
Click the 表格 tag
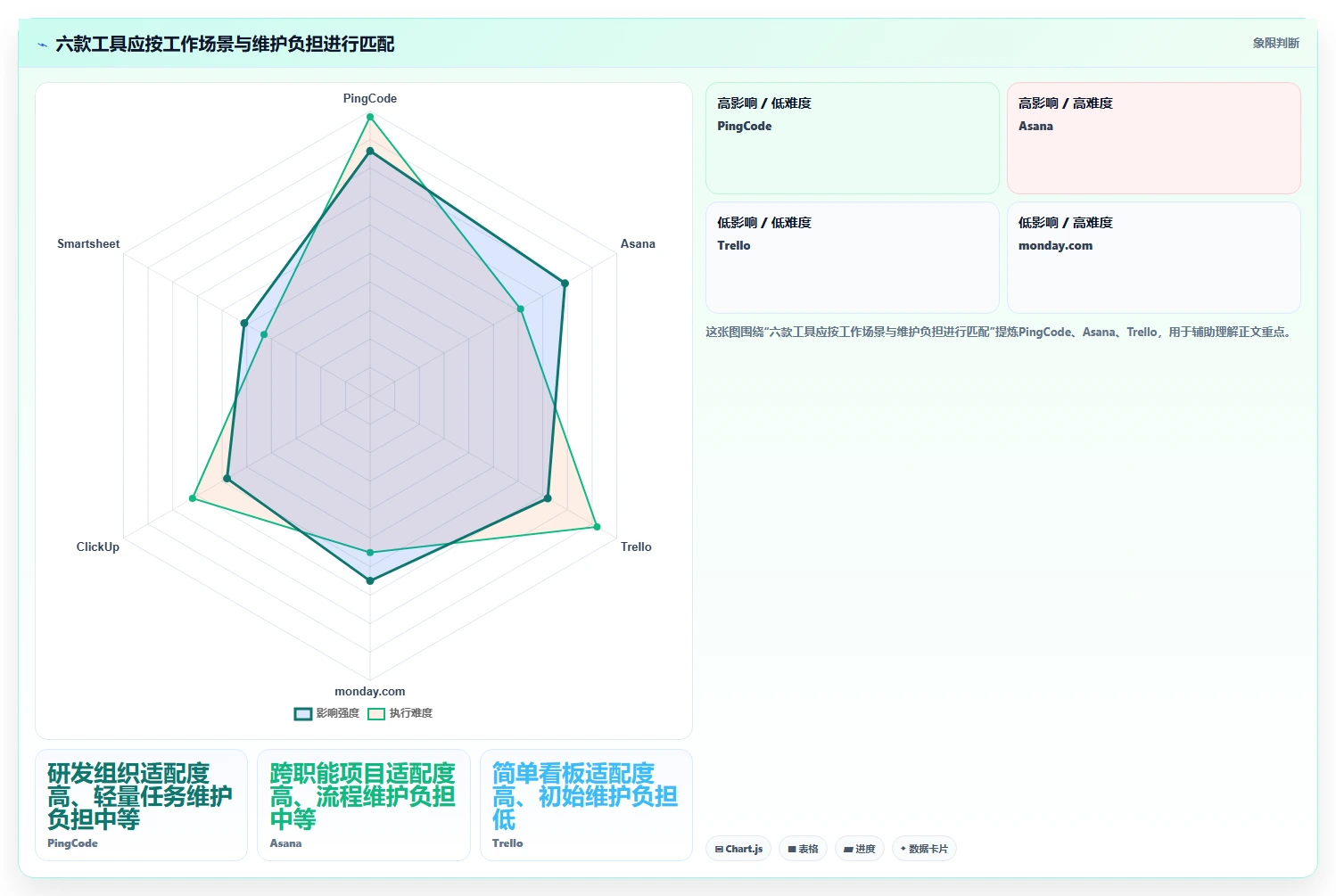(804, 849)
